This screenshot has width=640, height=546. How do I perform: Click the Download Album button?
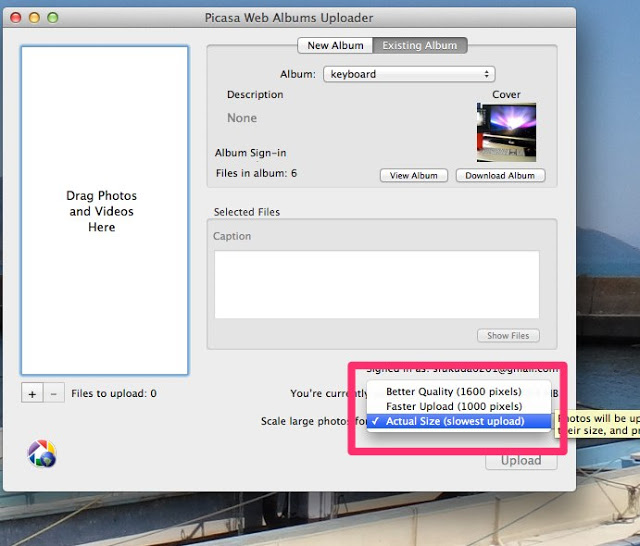click(500, 175)
